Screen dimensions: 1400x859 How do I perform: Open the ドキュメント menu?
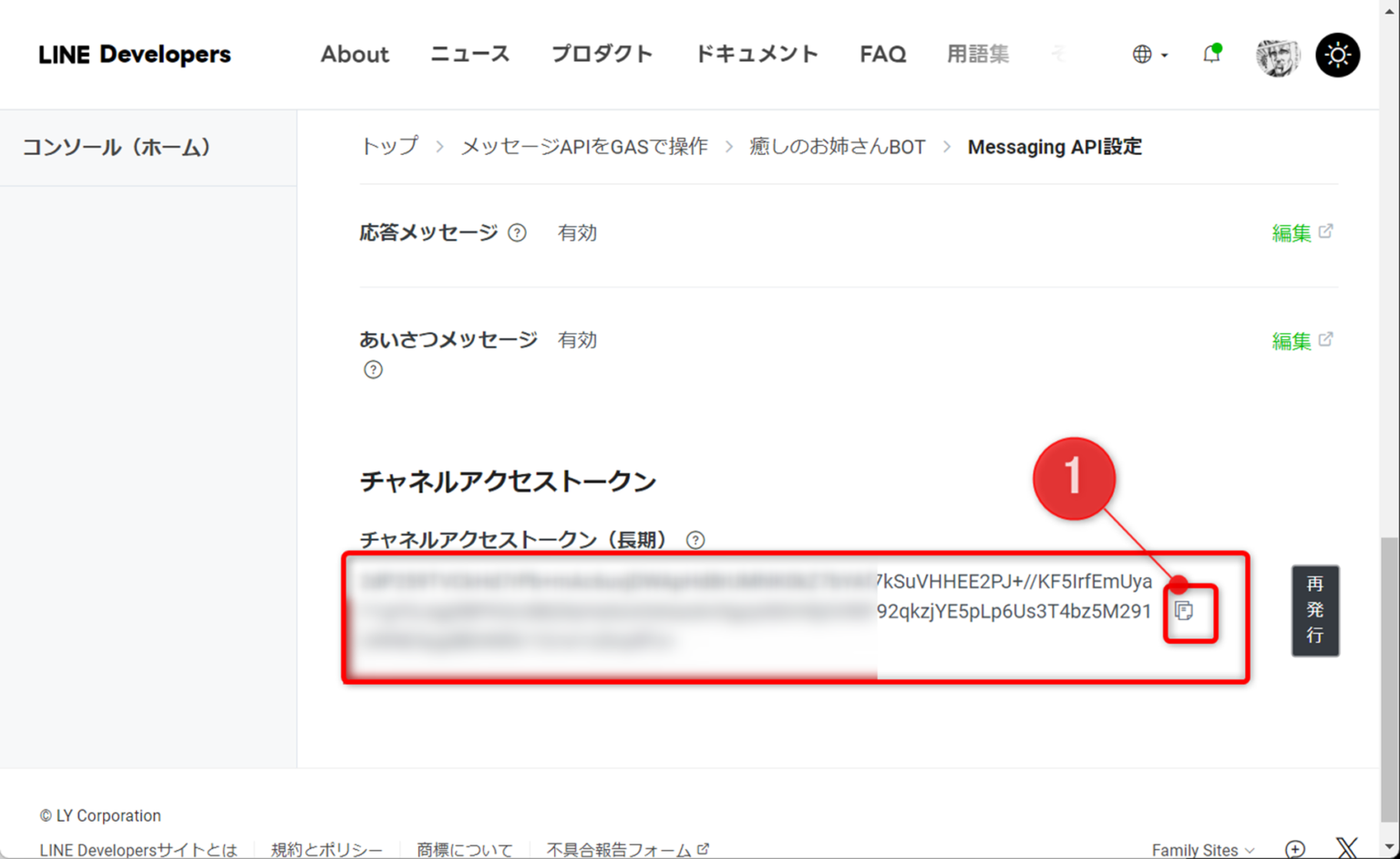pyautogui.click(x=757, y=54)
